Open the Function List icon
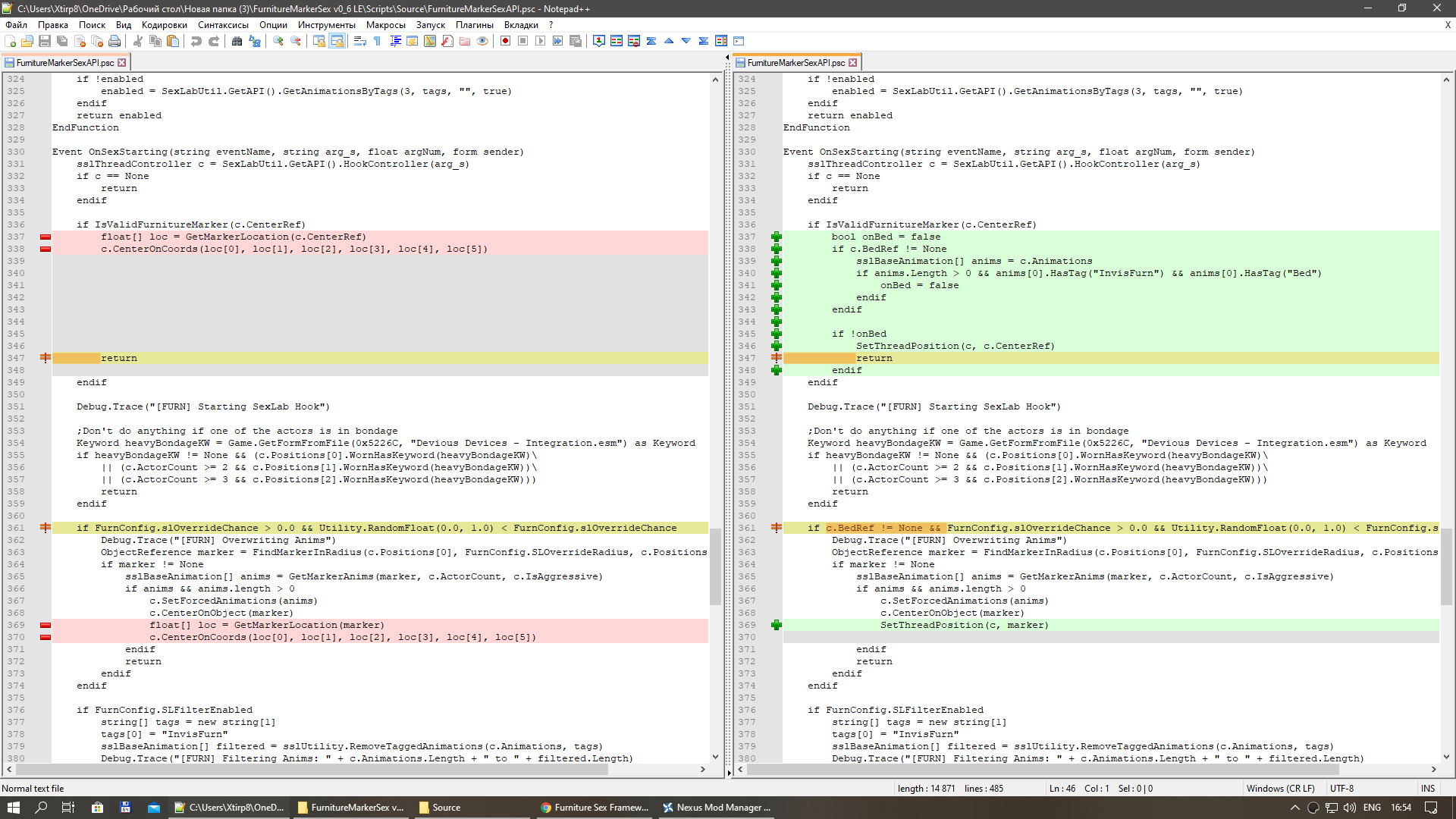Screen dimensions: 1456x819 pos(447,41)
